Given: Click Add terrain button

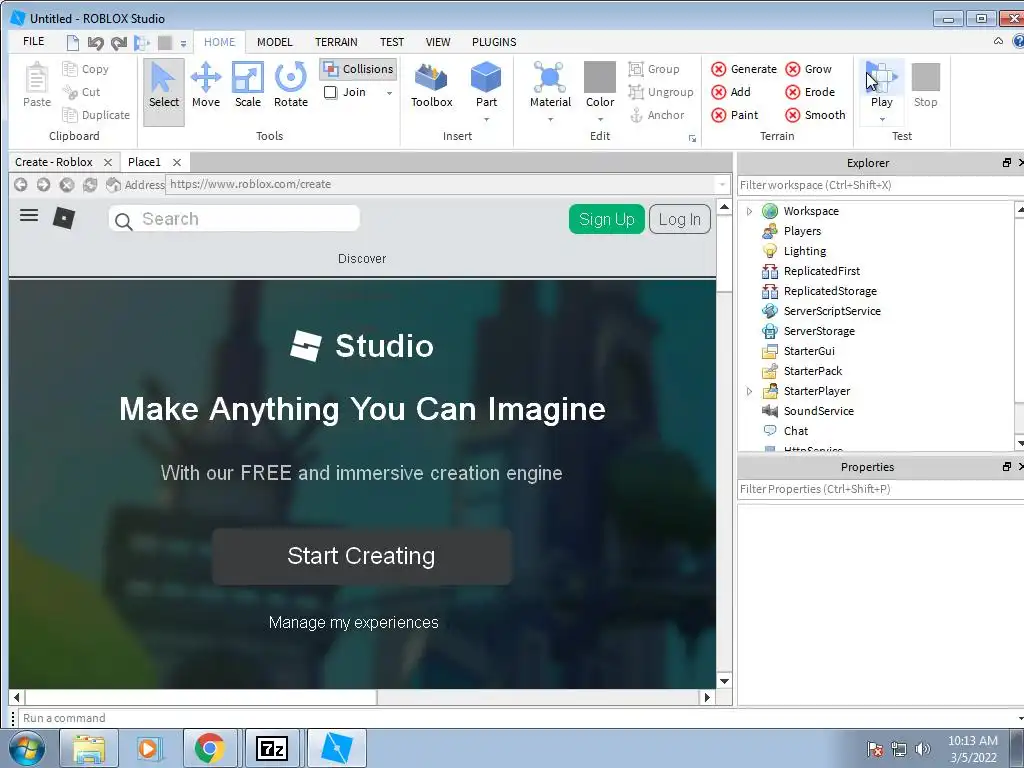Looking at the screenshot, I should [x=731, y=92].
